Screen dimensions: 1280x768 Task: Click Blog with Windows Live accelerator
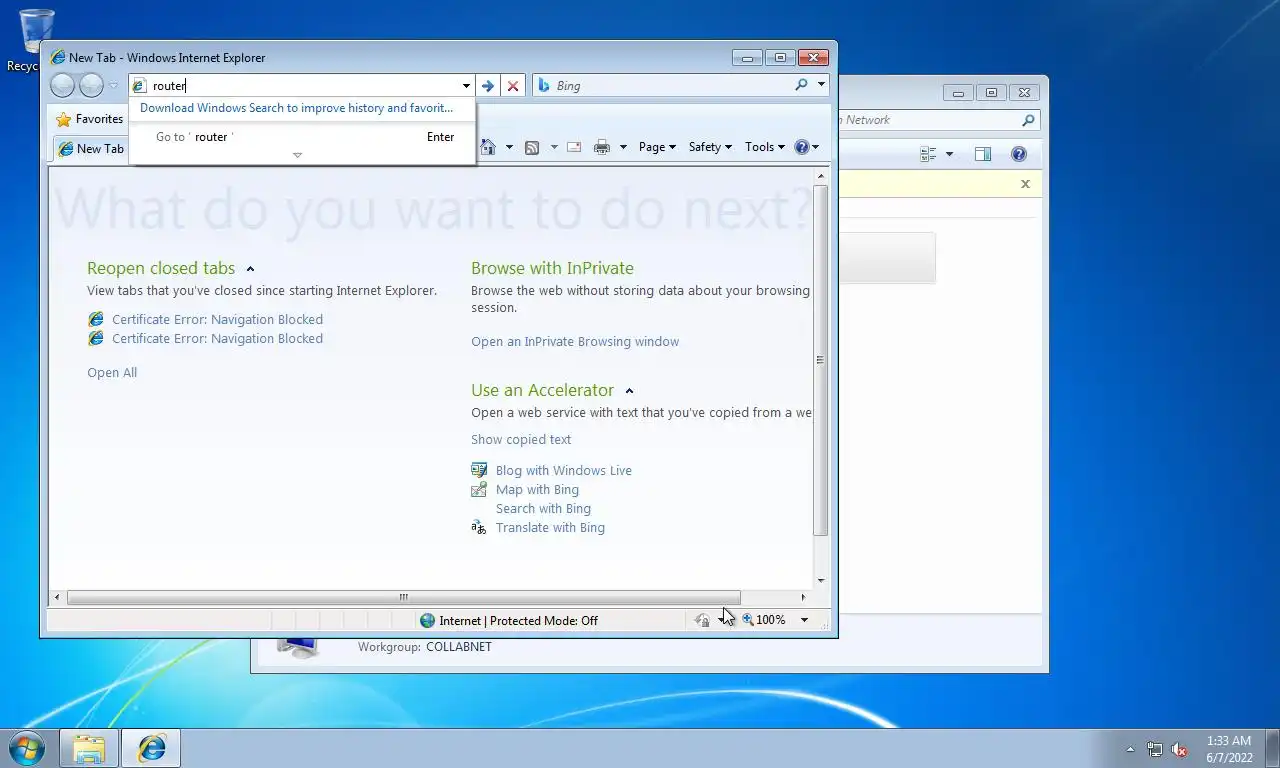[564, 471]
